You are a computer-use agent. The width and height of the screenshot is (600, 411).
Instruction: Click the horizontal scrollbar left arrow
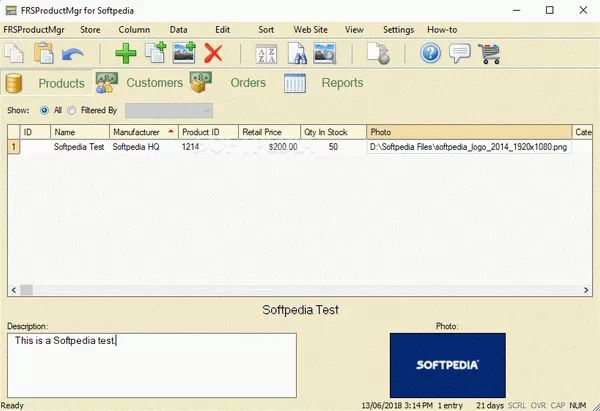(14, 290)
